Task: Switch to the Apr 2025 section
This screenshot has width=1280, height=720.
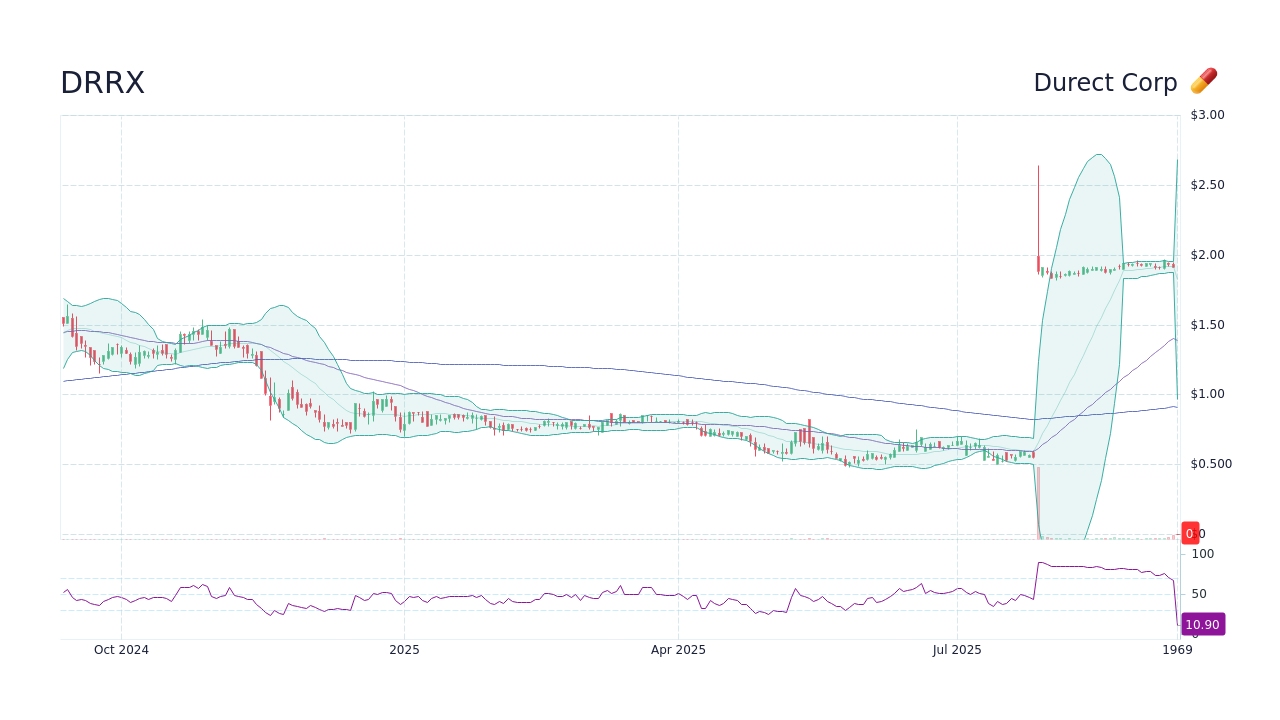Action: click(x=678, y=650)
